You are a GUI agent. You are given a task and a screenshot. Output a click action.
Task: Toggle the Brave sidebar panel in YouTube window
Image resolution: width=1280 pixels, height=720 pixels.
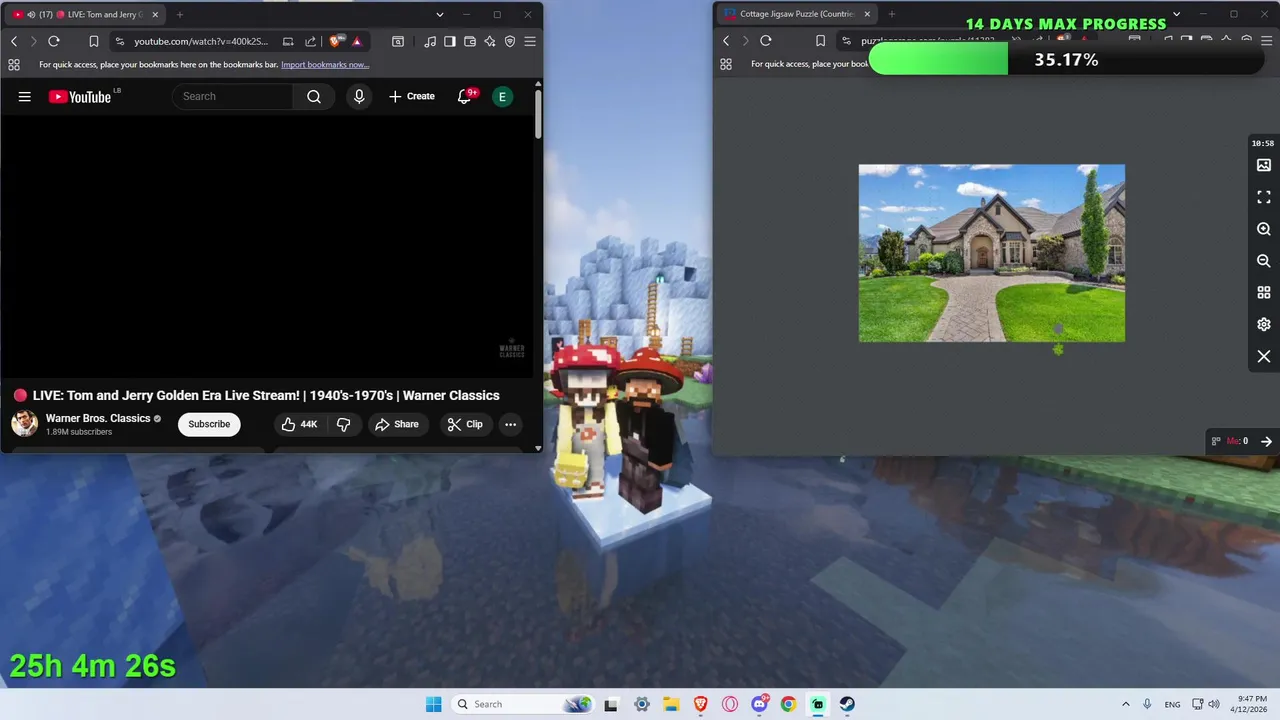coord(450,41)
